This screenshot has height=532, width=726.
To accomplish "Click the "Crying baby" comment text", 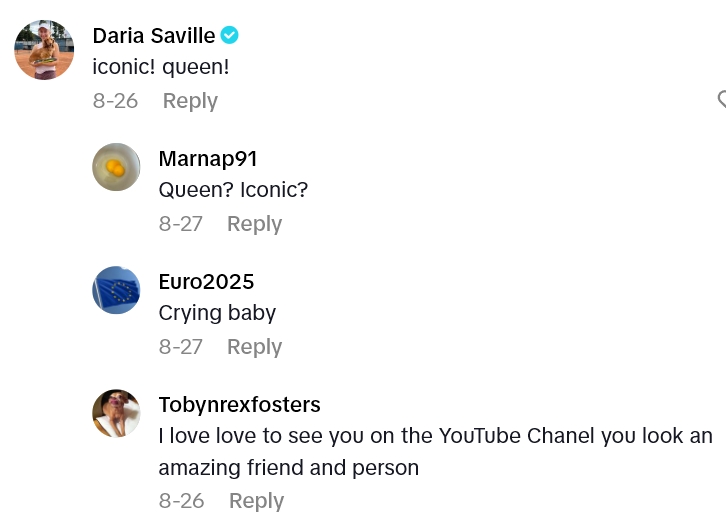I will tap(217, 313).
